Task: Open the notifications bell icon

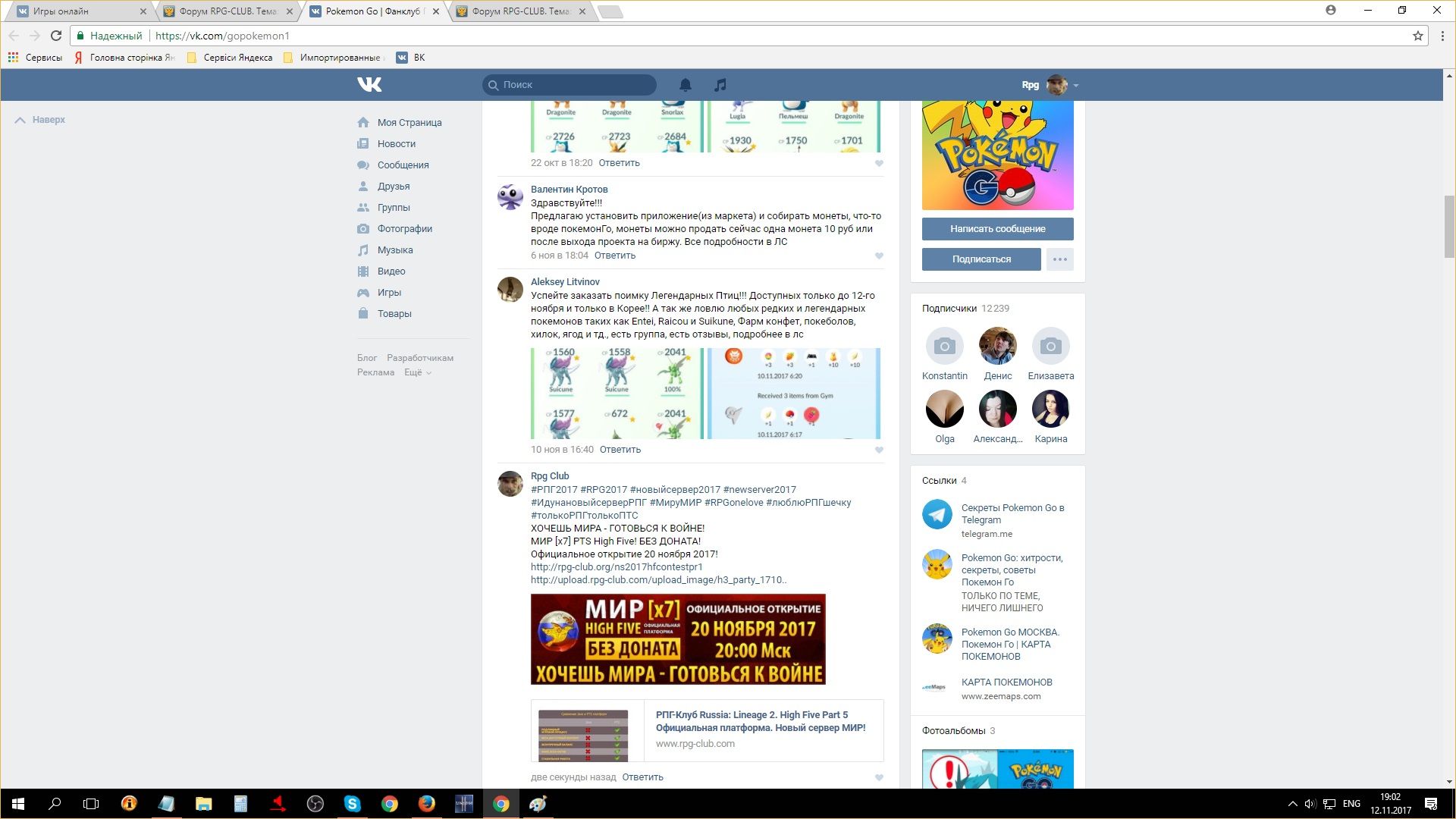Action: click(685, 85)
